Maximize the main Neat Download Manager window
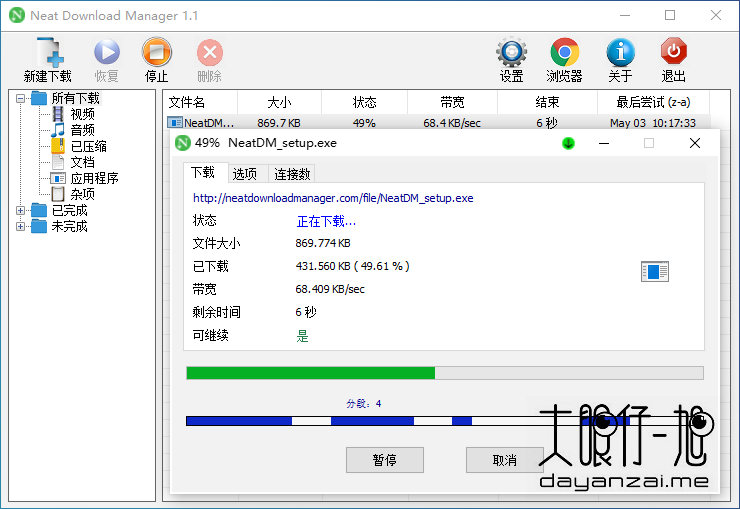 pyautogui.click(x=670, y=15)
